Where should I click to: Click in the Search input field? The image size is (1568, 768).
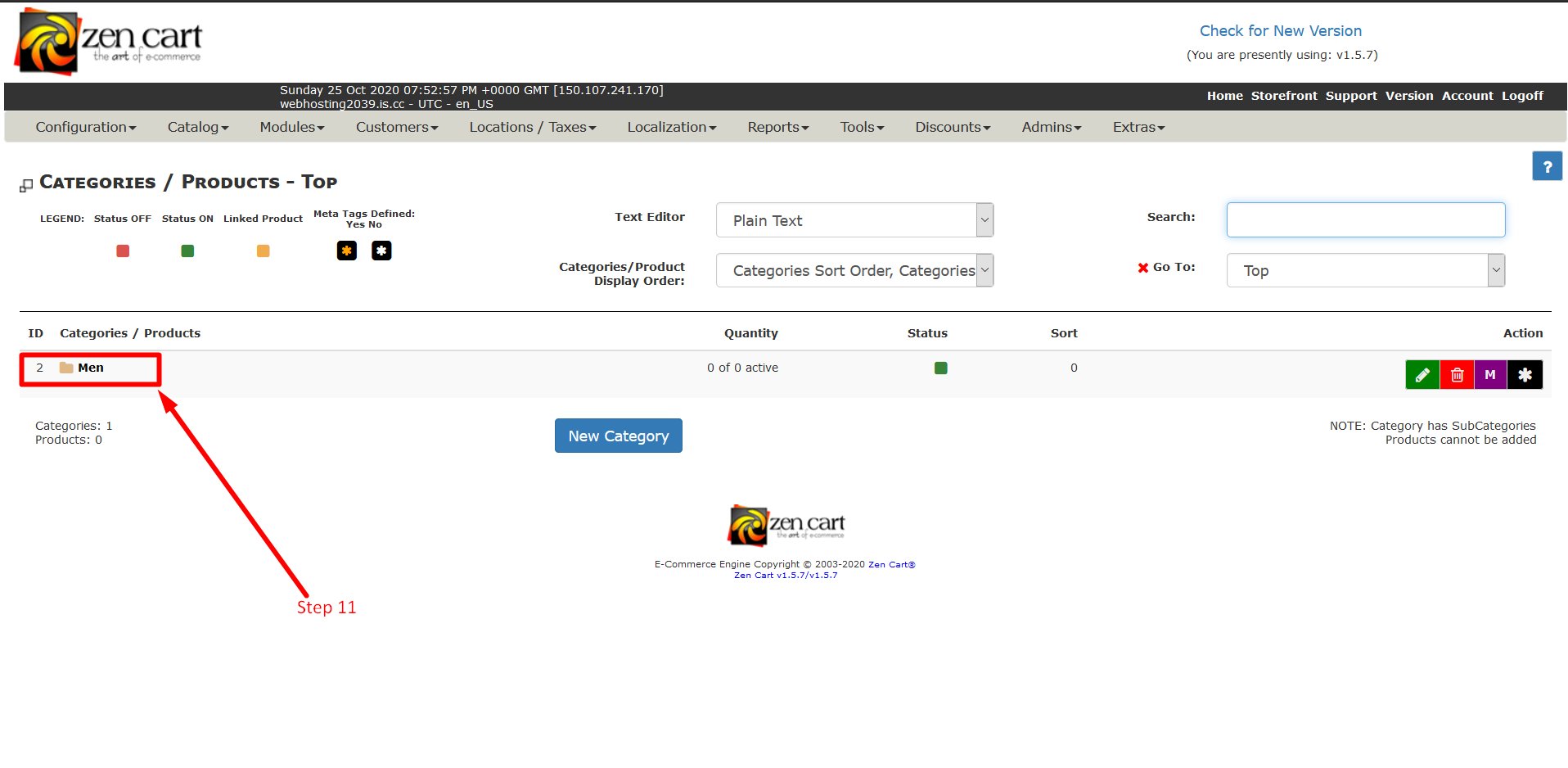pos(1365,220)
